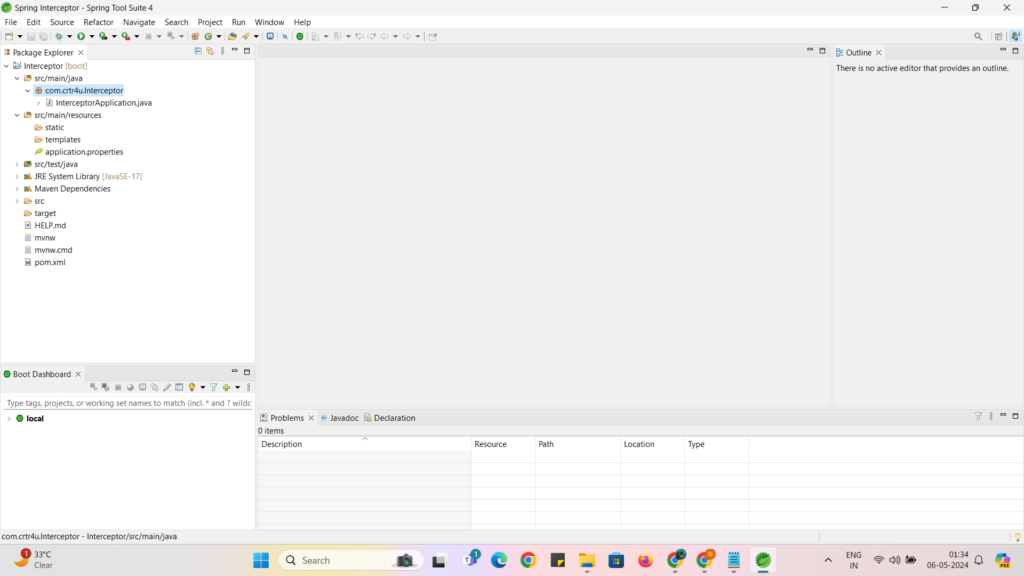Click the green plus icon in Boot Dashboard

226,387
